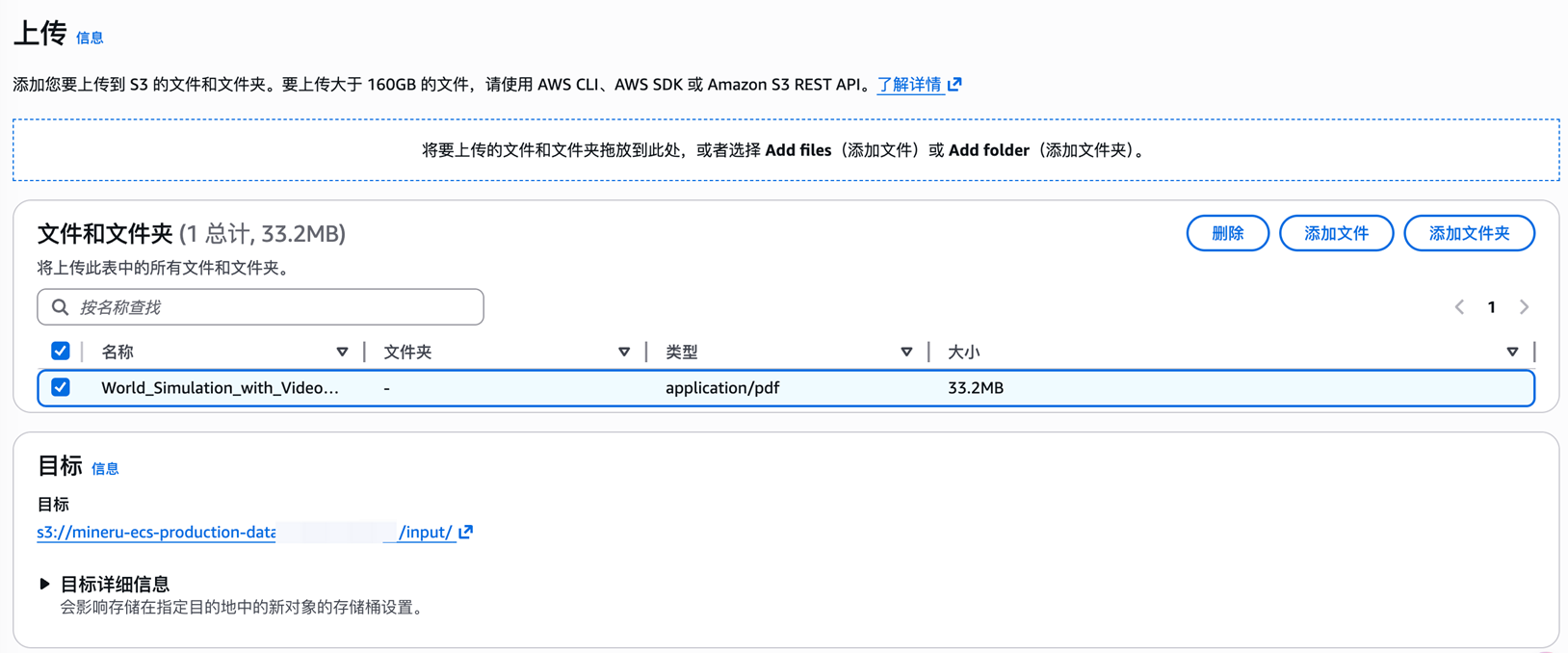Viewport: 1568px width, 653px height.
Task: Click the 名称 column header text
Action: [118, 353]
